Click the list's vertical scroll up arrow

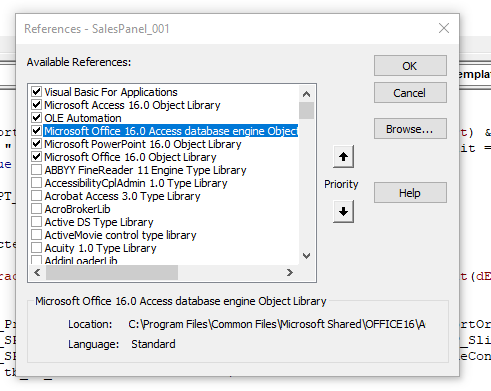coord(306,94)
